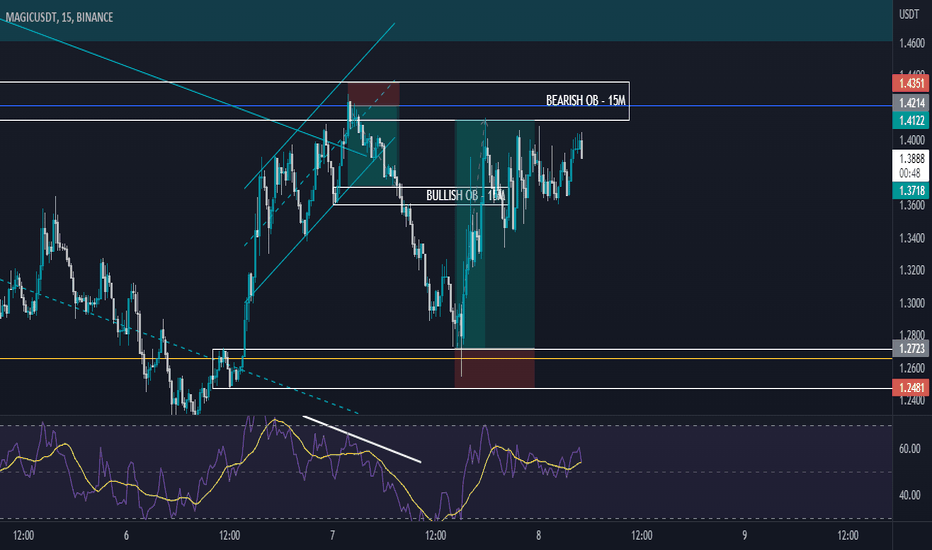This screenshot has width=932, height=550.
Task: Select the white divergence trendline on RSI
Action: pos(361,439)
